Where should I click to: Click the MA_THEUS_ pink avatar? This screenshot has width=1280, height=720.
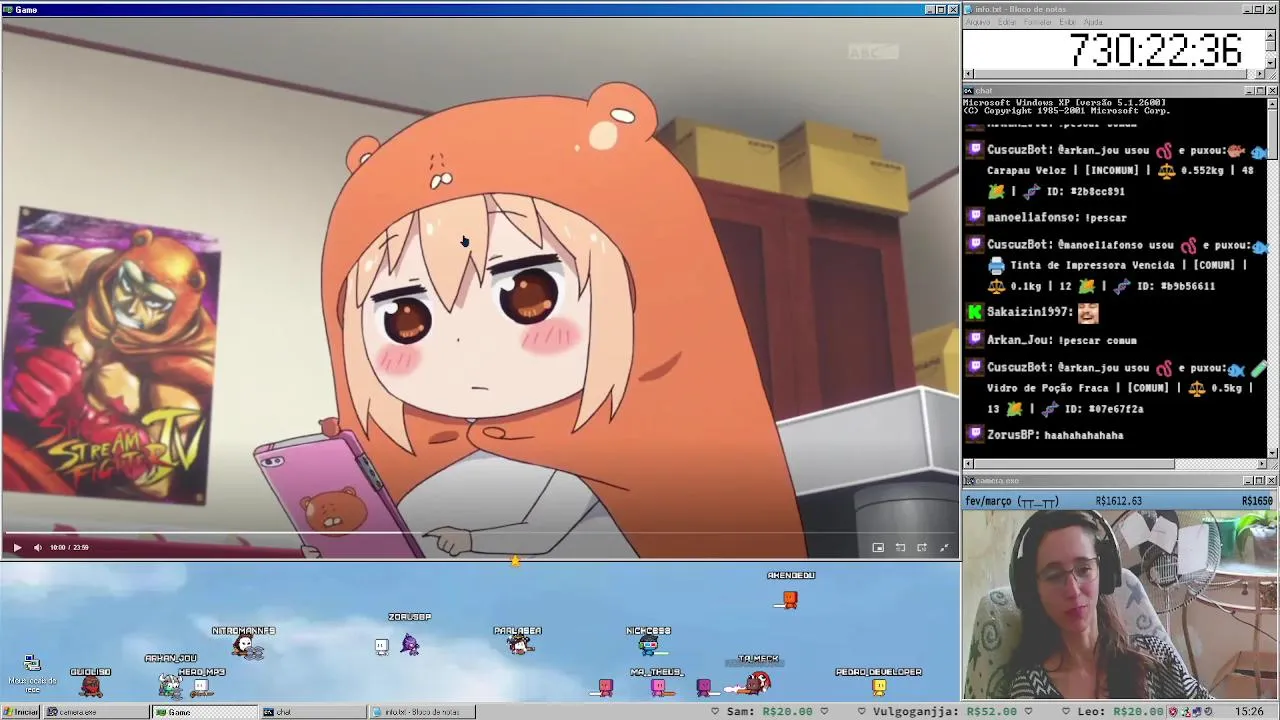[x=658, y=686]
